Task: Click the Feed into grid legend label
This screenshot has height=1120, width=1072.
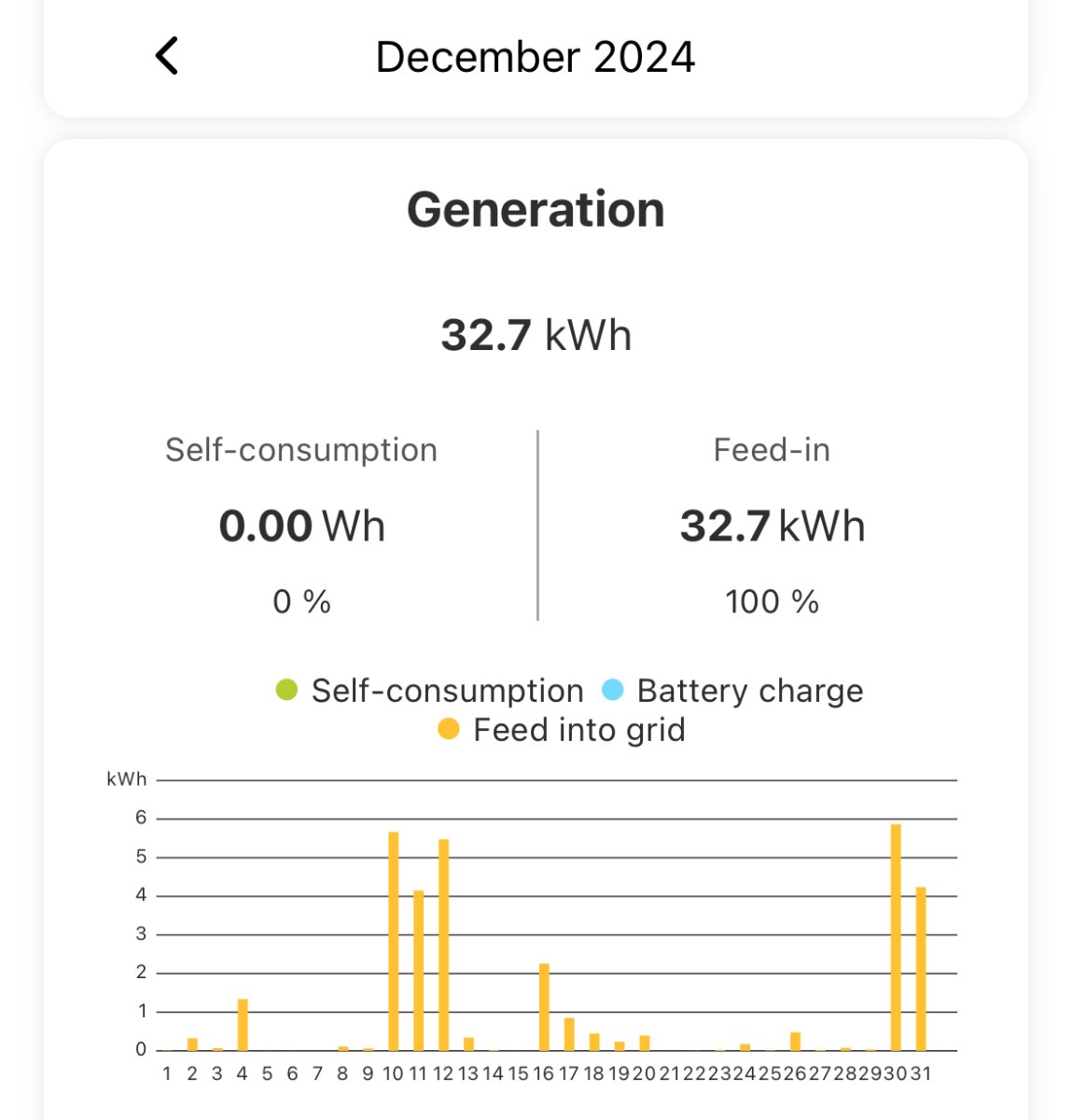Action: click(x=578, y=730)
